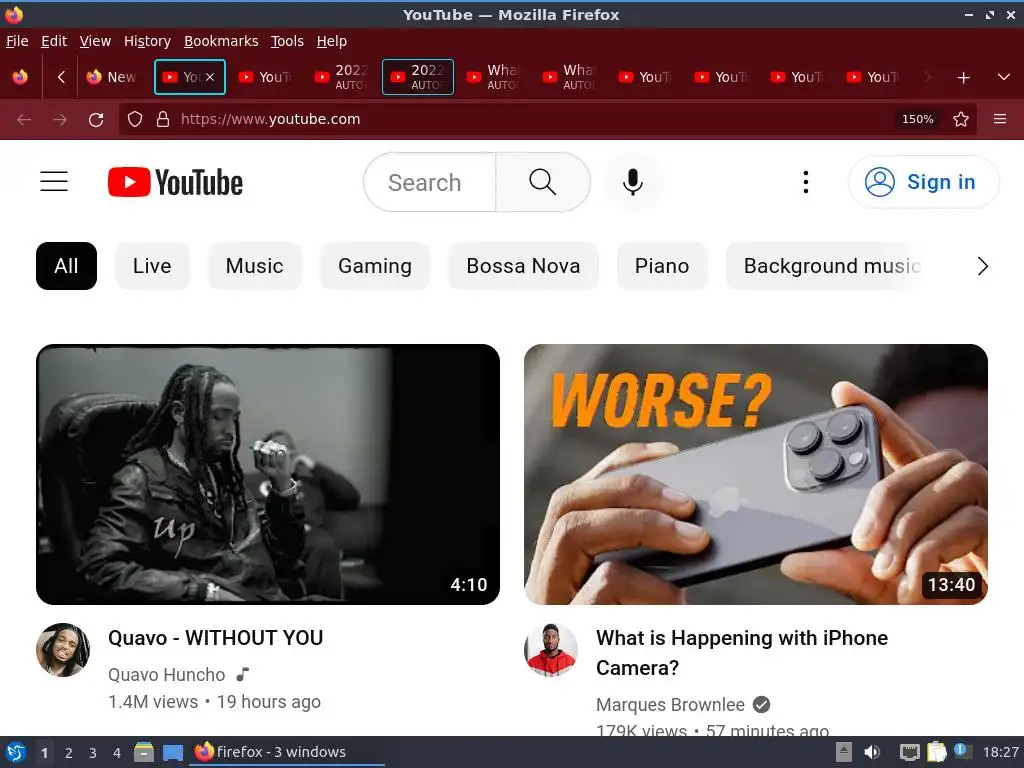Image resolution: width=1024 pixels, height=768 pixels.
Task: Switch to the first 'Wha' autoplay tab
Action: (x=494, y=77)
